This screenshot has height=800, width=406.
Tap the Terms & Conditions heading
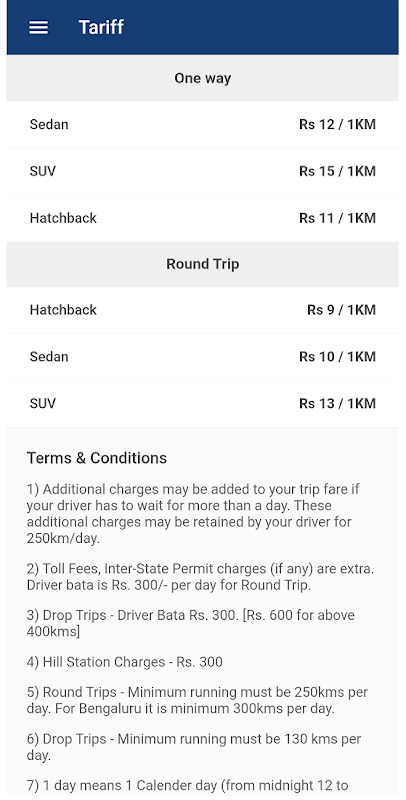[97, 458]
